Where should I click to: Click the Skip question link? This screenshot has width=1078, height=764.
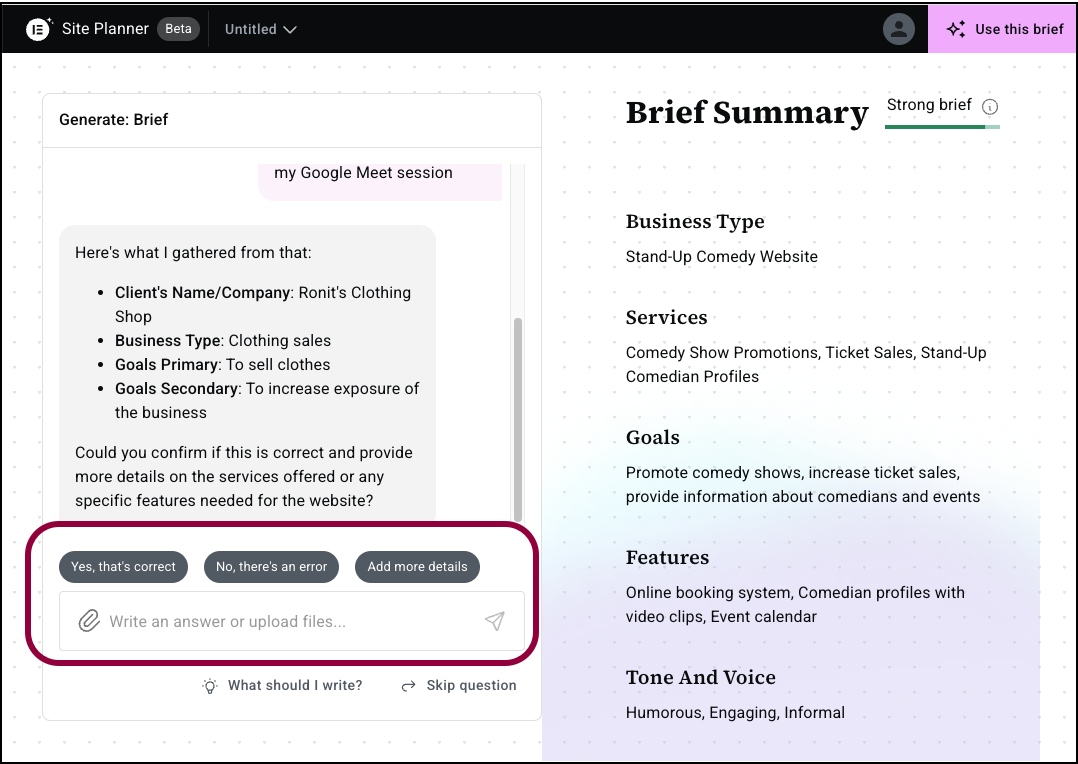pyautogui.click(x=471, y=686)
